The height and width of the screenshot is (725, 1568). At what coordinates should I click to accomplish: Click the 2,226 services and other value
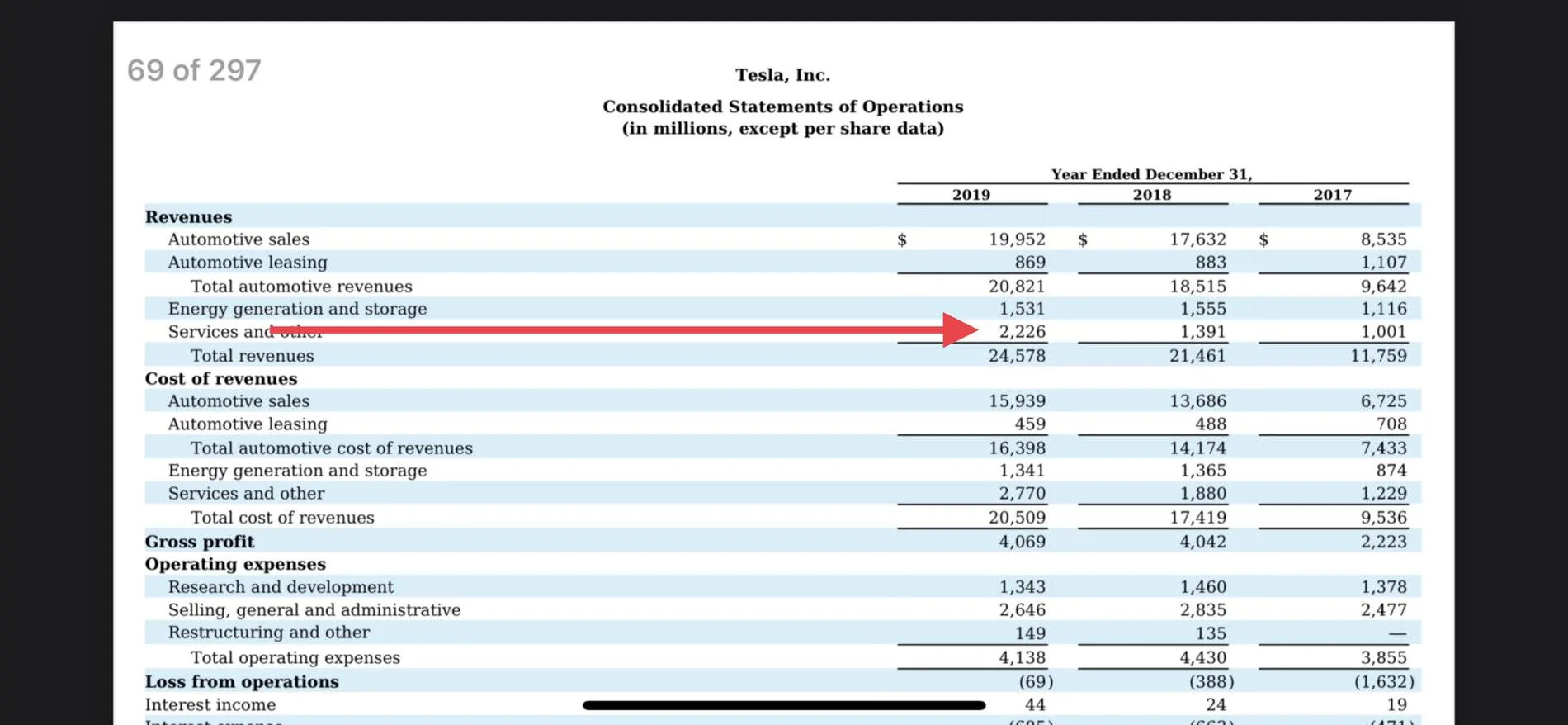tap(1022, 331)
